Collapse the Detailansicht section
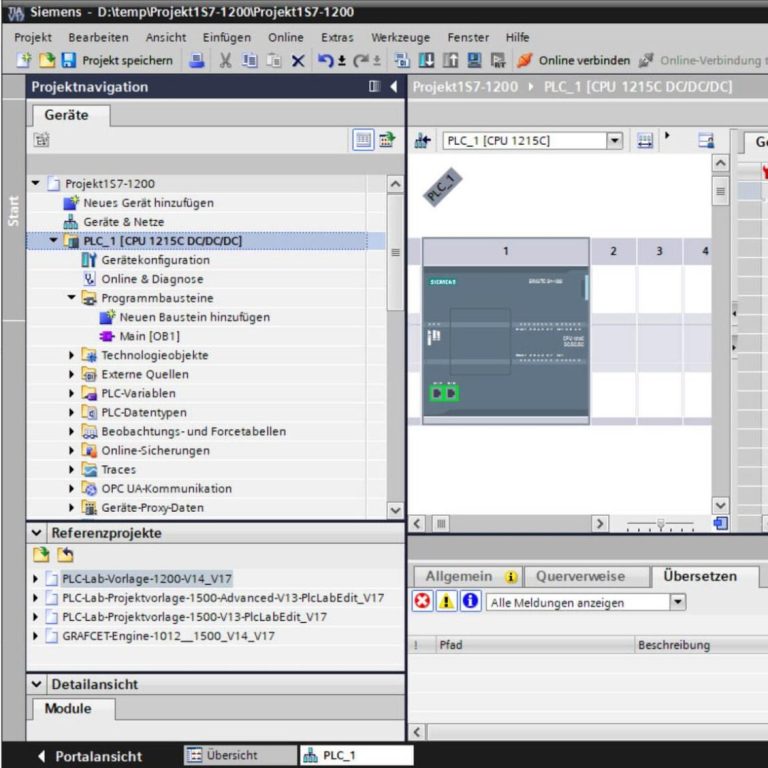Viewport: 768px width, 768px height. click(x=37, y=684)
